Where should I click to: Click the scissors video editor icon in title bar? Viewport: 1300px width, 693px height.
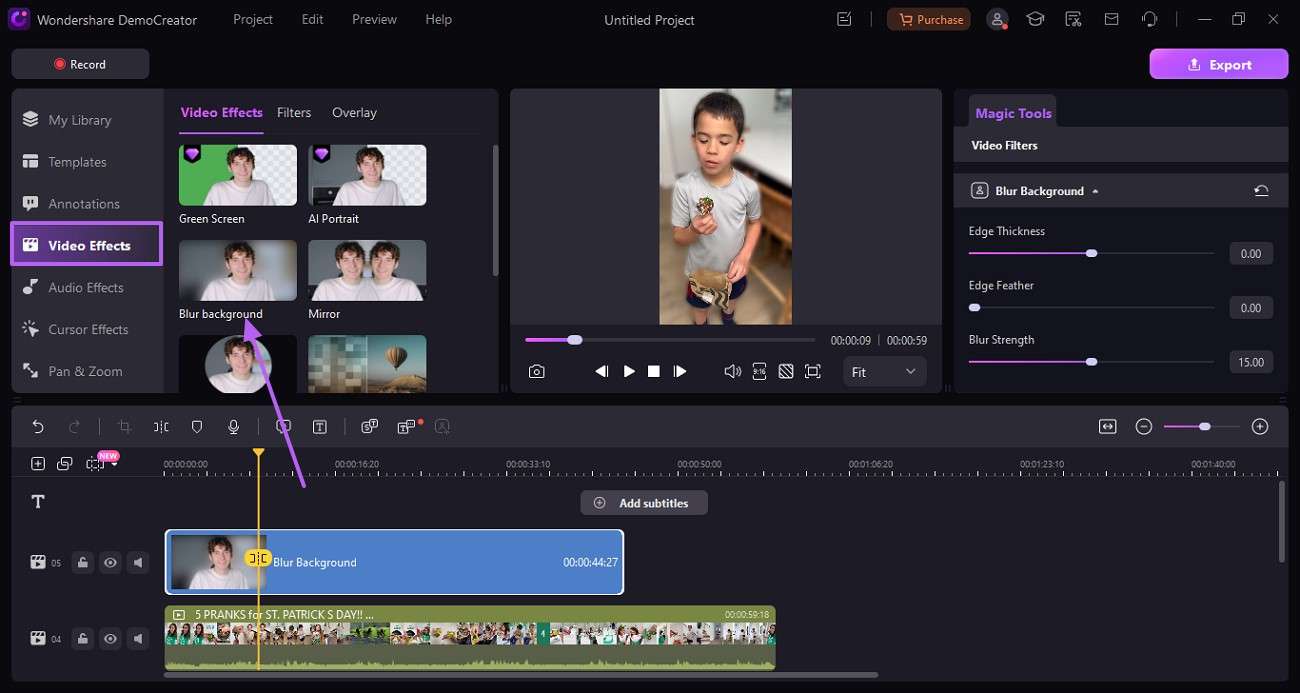pyautogui.click(x=1073, y=19)
